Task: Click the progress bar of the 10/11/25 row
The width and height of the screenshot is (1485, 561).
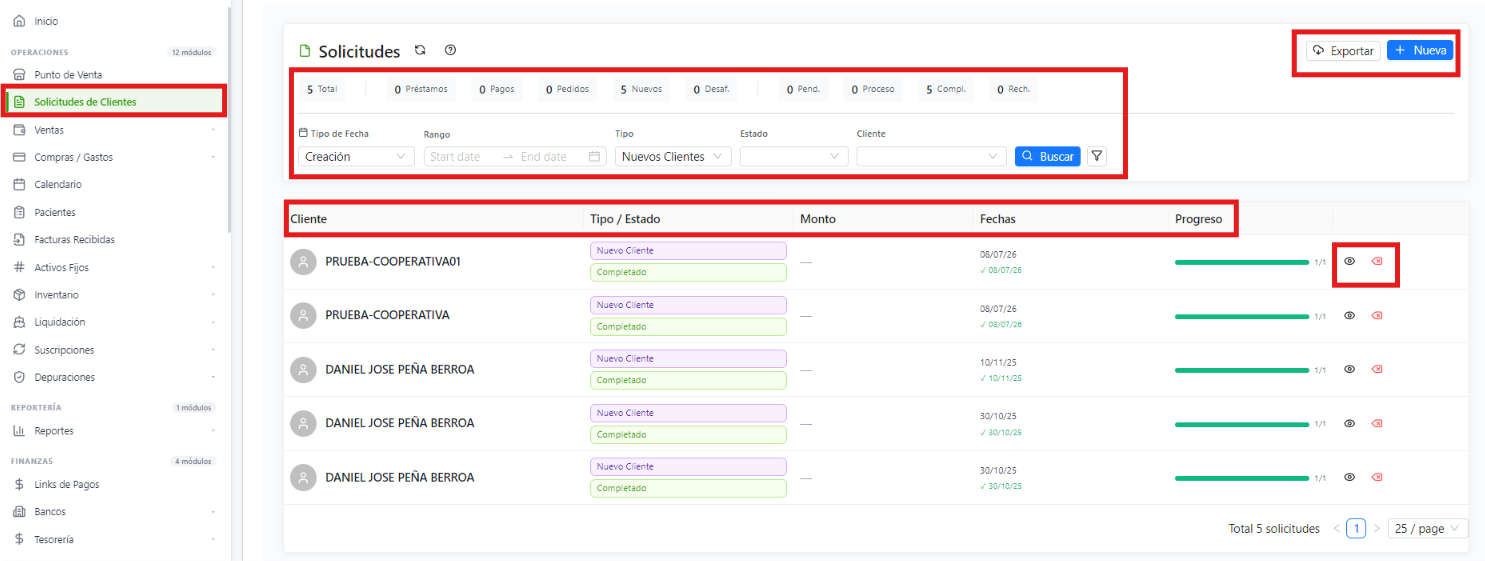Action: 1242,370
